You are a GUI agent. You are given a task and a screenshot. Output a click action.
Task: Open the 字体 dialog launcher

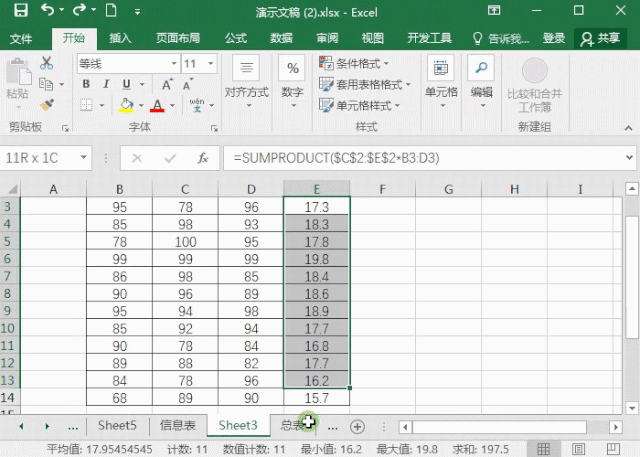[214, 128]
